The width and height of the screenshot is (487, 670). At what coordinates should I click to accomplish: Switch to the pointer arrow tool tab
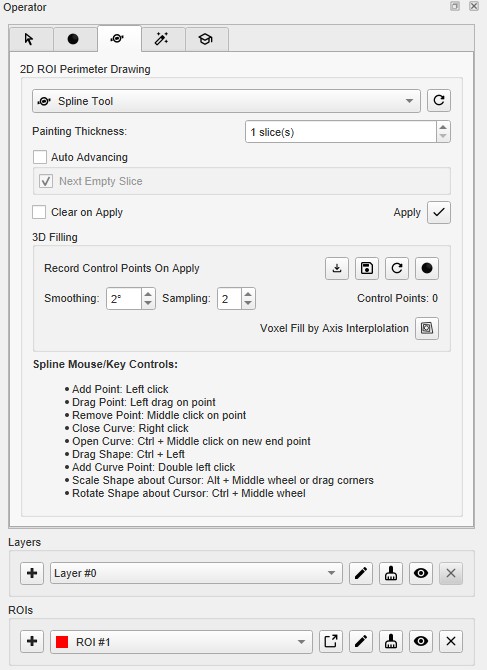pos(31,39)
